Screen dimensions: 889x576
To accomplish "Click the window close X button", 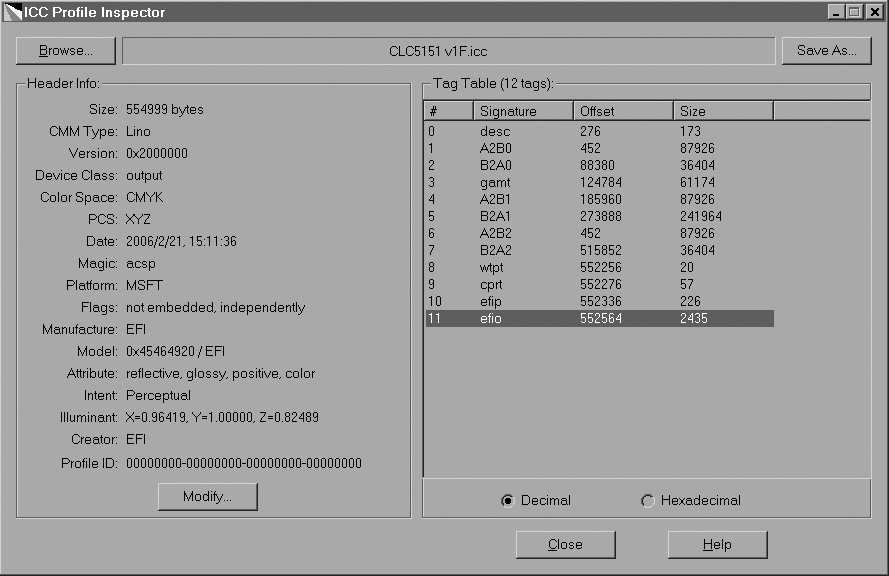I will [874, 12].
